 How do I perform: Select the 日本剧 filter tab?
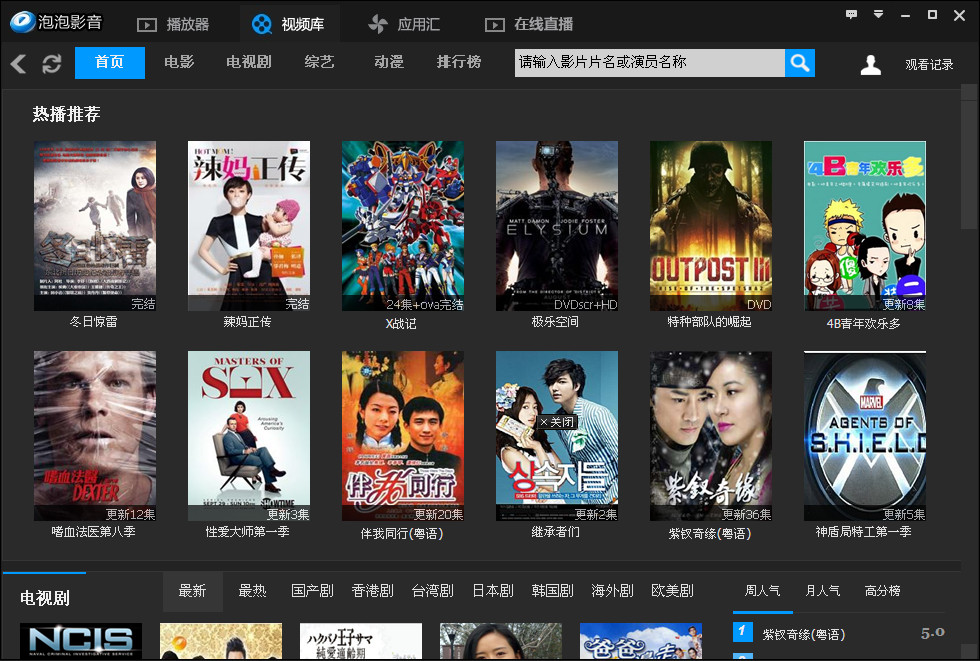click(492, 591)
